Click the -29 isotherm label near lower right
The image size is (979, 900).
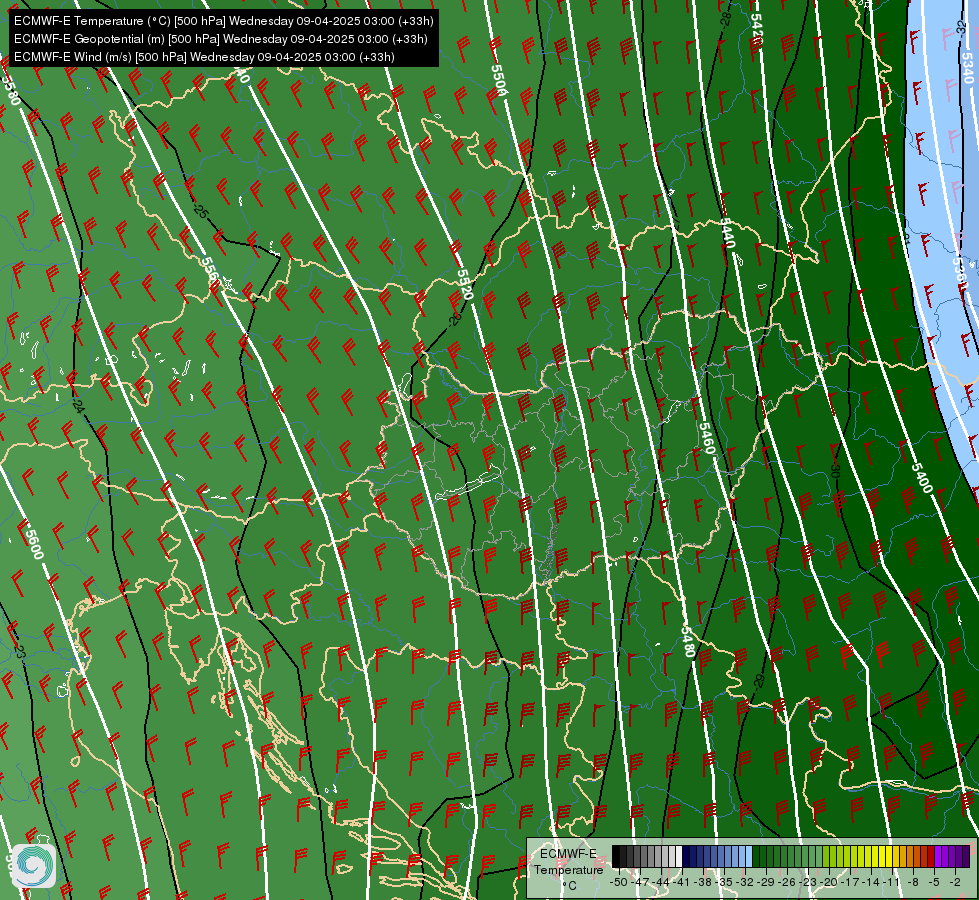pos(759,681)
